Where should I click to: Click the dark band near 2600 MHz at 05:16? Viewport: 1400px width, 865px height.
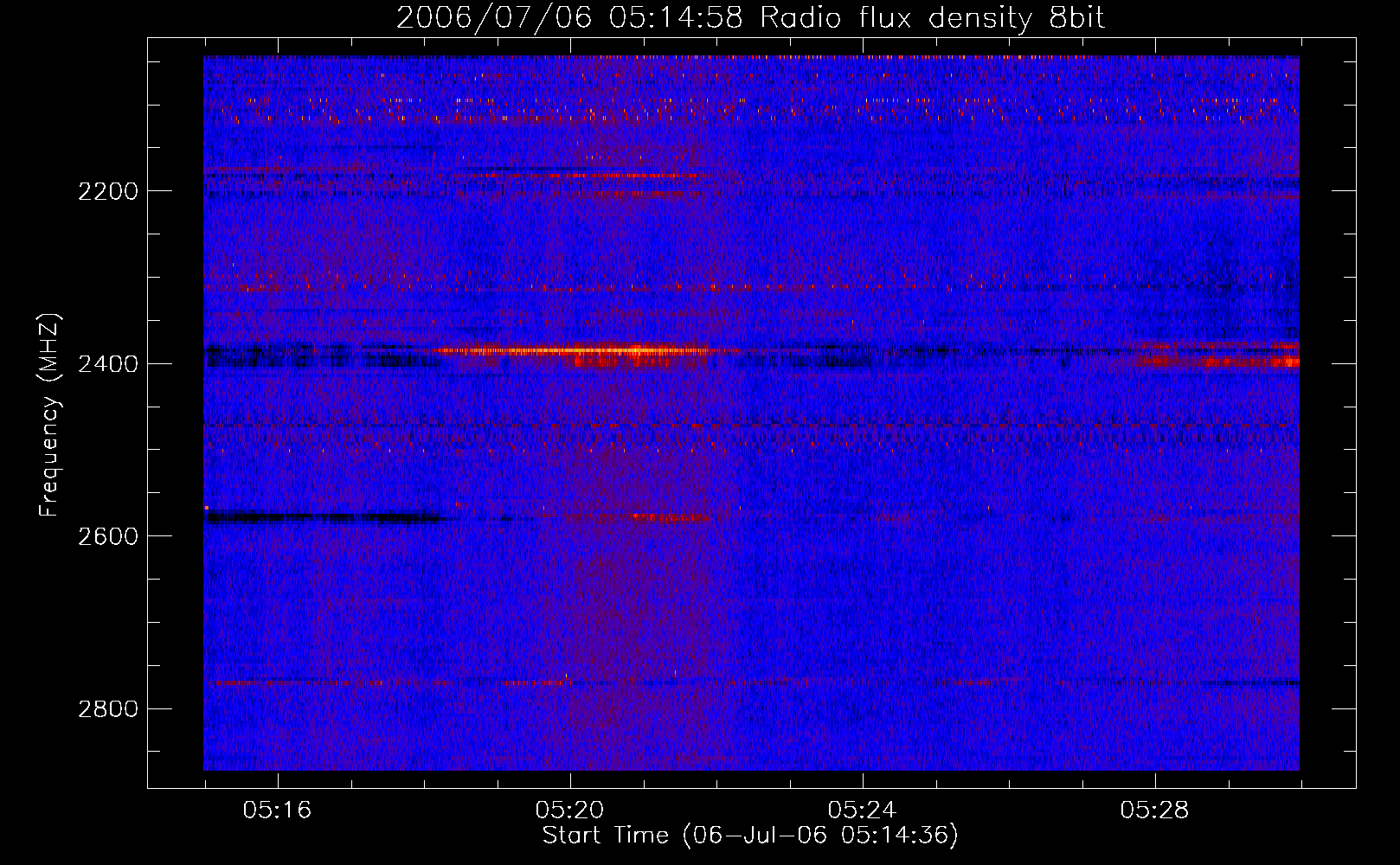tap(322, 518)
